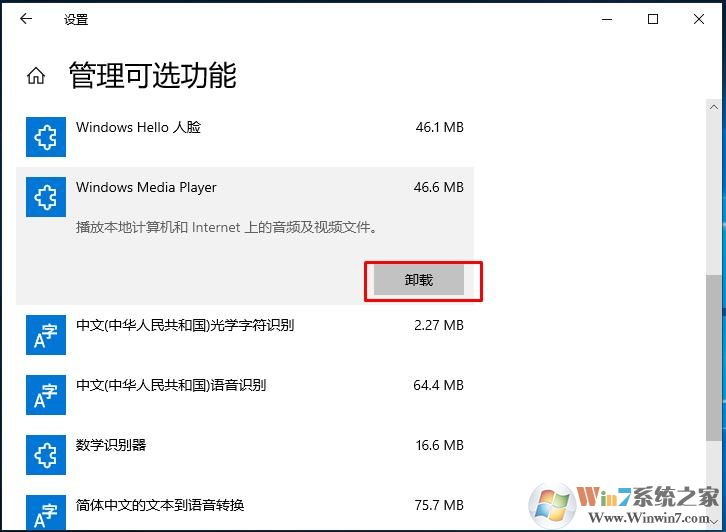Select the 数学识别器 feature

(x=111, y=445)
